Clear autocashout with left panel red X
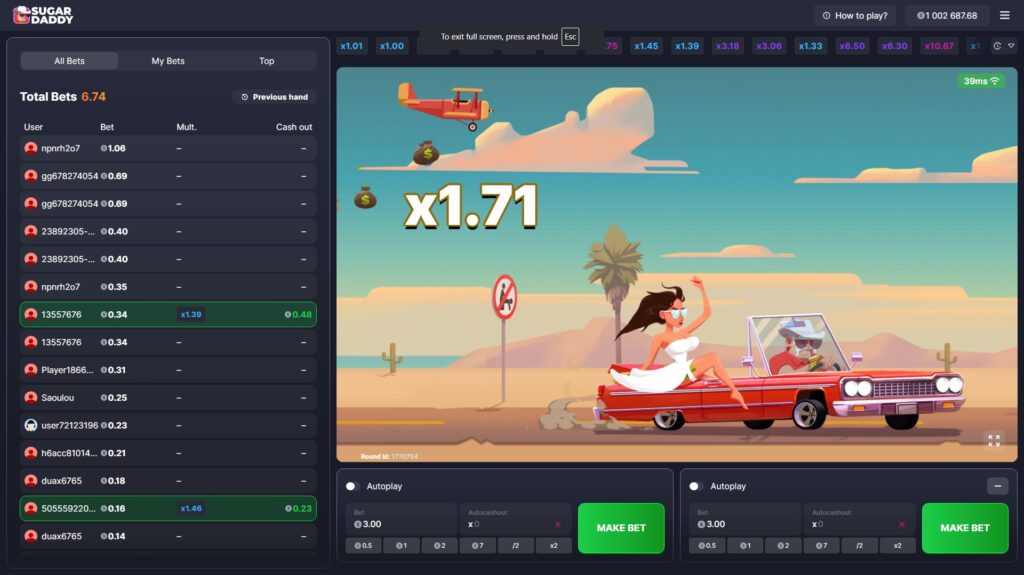 [x=557, y=524]
